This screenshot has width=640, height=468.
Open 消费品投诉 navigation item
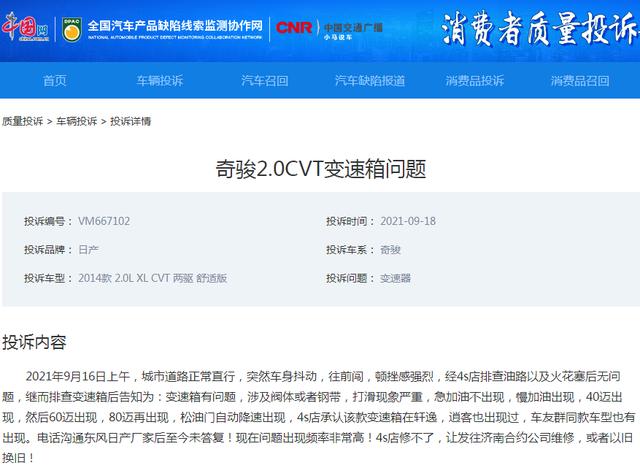pyautogui.click(x=475, y=80)
